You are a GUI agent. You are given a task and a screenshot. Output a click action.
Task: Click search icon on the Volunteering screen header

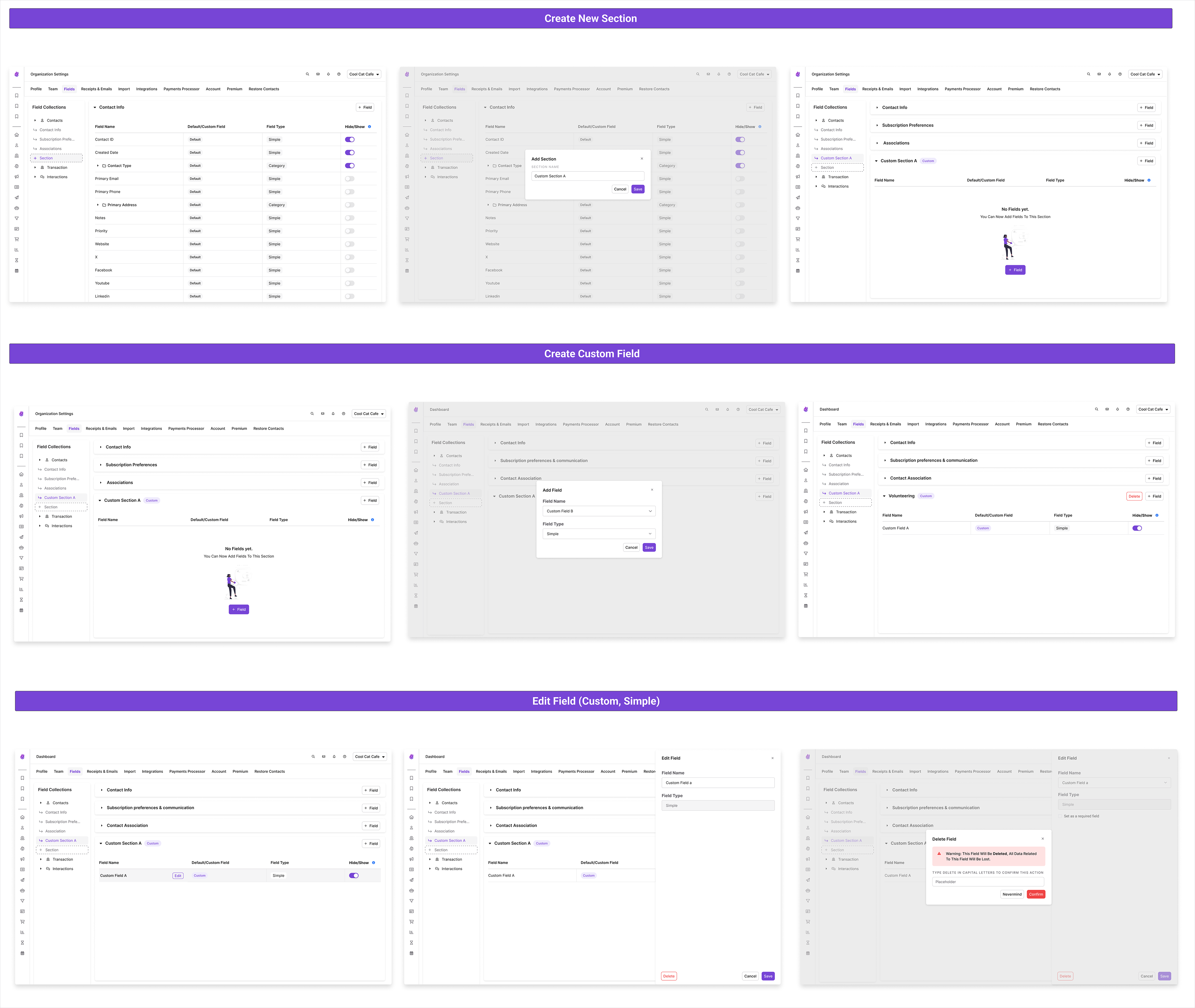pyautogui.click(x=1096, y=409)
